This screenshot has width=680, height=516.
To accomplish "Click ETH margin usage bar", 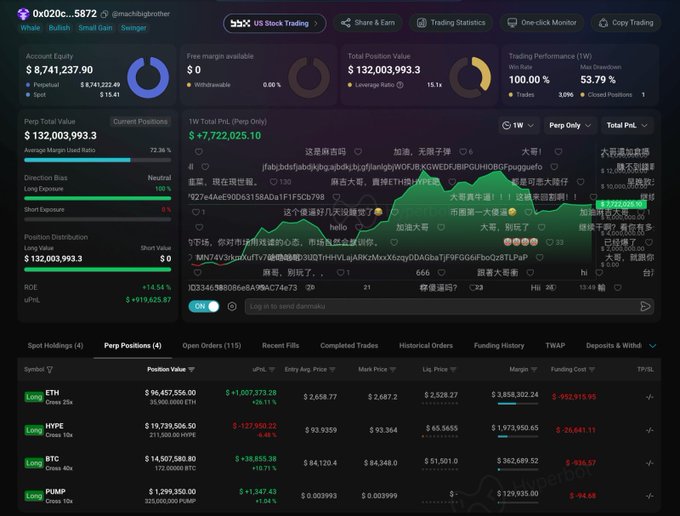I will click(518, 404).
